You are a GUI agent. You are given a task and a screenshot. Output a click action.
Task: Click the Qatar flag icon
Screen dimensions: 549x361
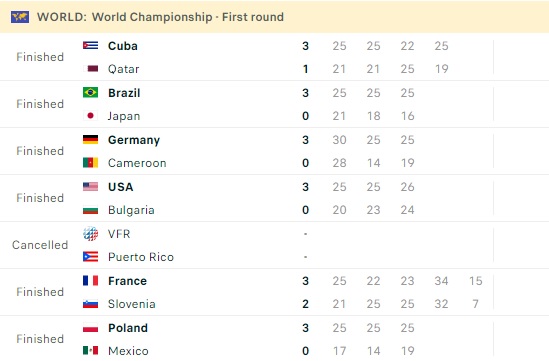click(x=90, y=69)
